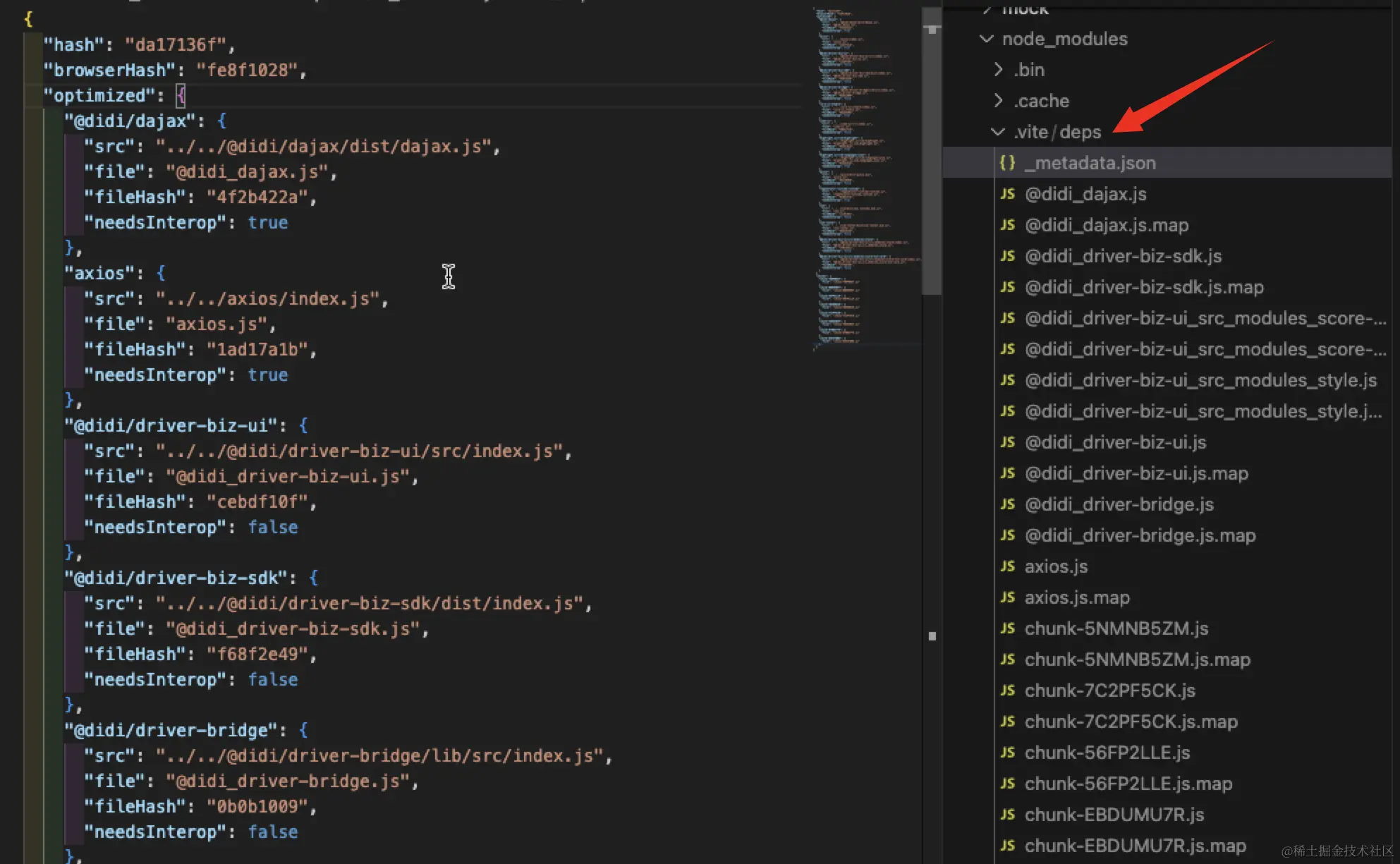
Task: Click JS icon beside chunk-56FP2LLE.js
Action: tap(1007, 753)
